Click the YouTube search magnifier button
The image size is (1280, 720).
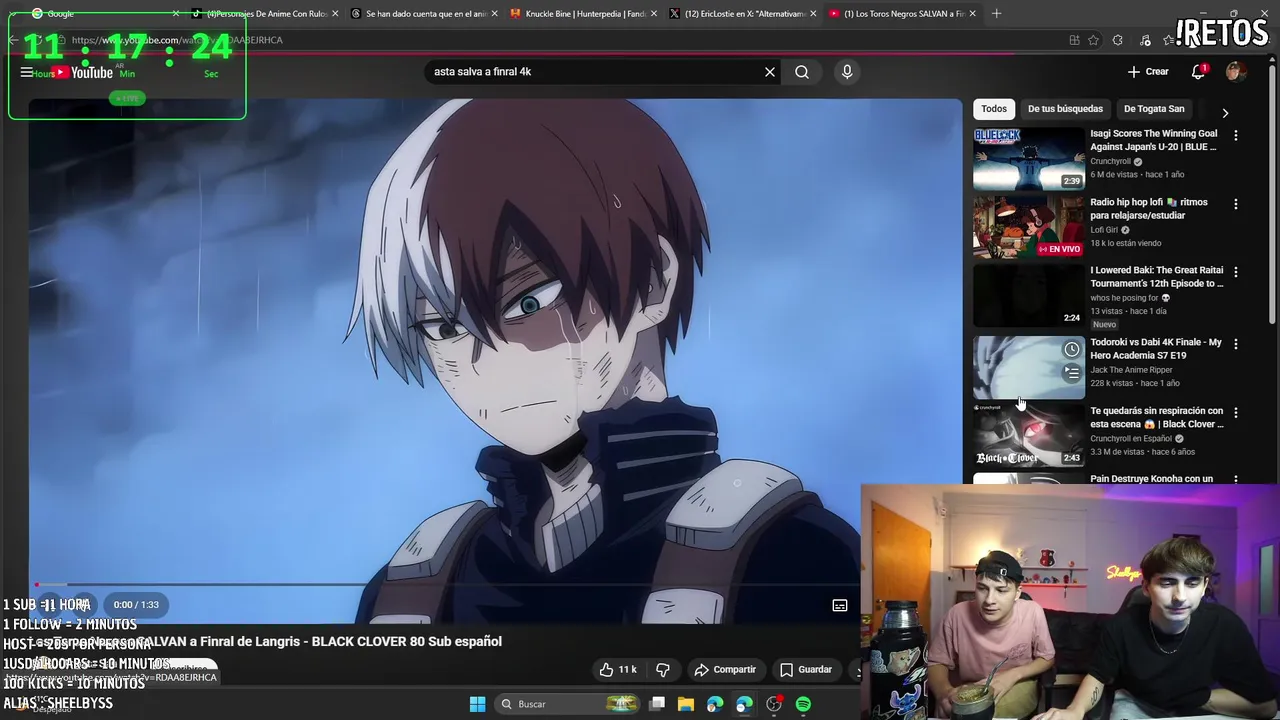coord(802,72)
